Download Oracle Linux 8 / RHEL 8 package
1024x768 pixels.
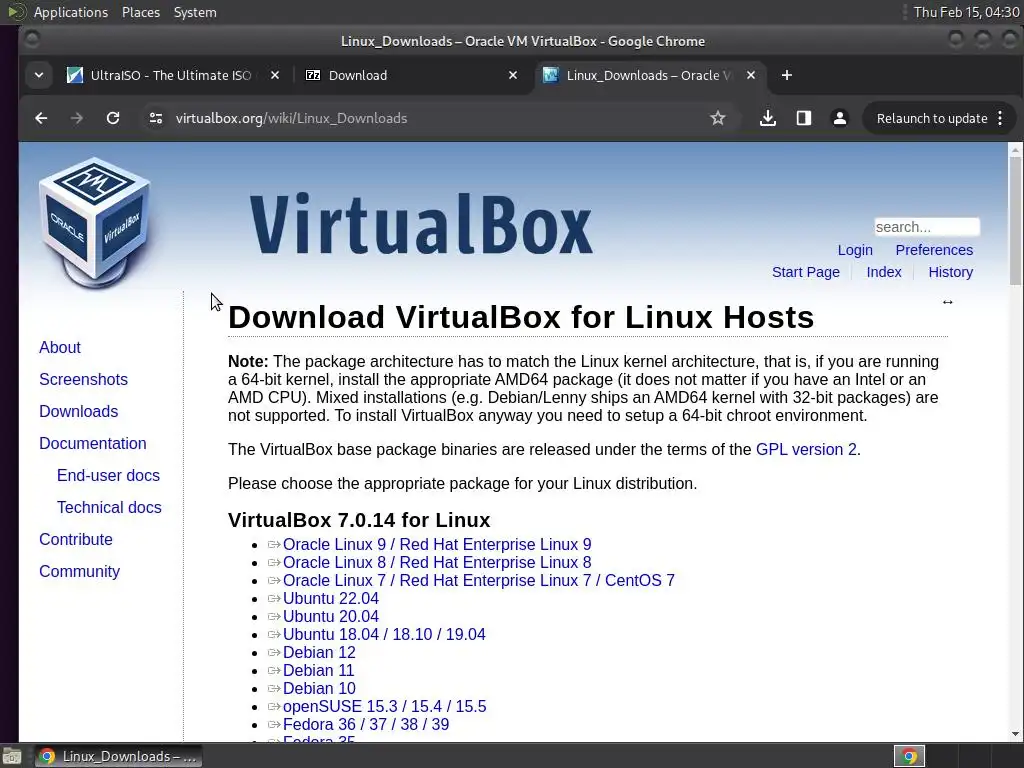coord(437,562)
